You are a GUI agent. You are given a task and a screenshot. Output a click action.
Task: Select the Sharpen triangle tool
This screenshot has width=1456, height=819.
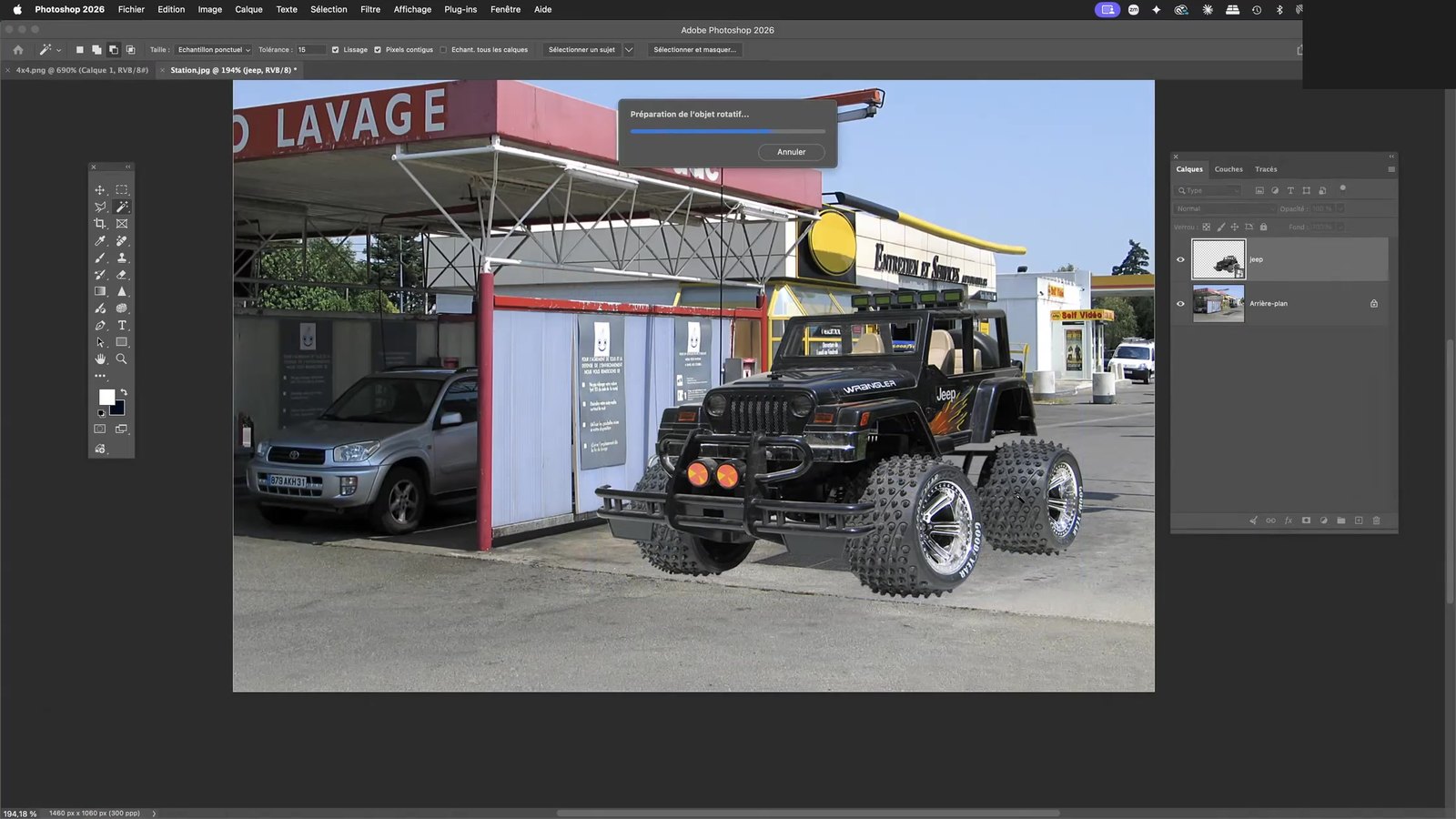[x=122, y=291]
